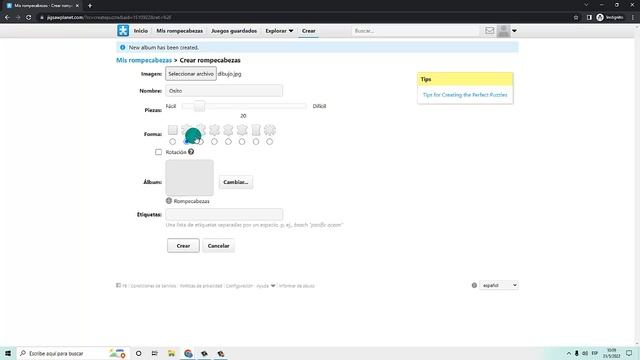Pick the sixth jigsaw shape icon
The width and height of the screenshot is (640, 360).
point(242,130)
